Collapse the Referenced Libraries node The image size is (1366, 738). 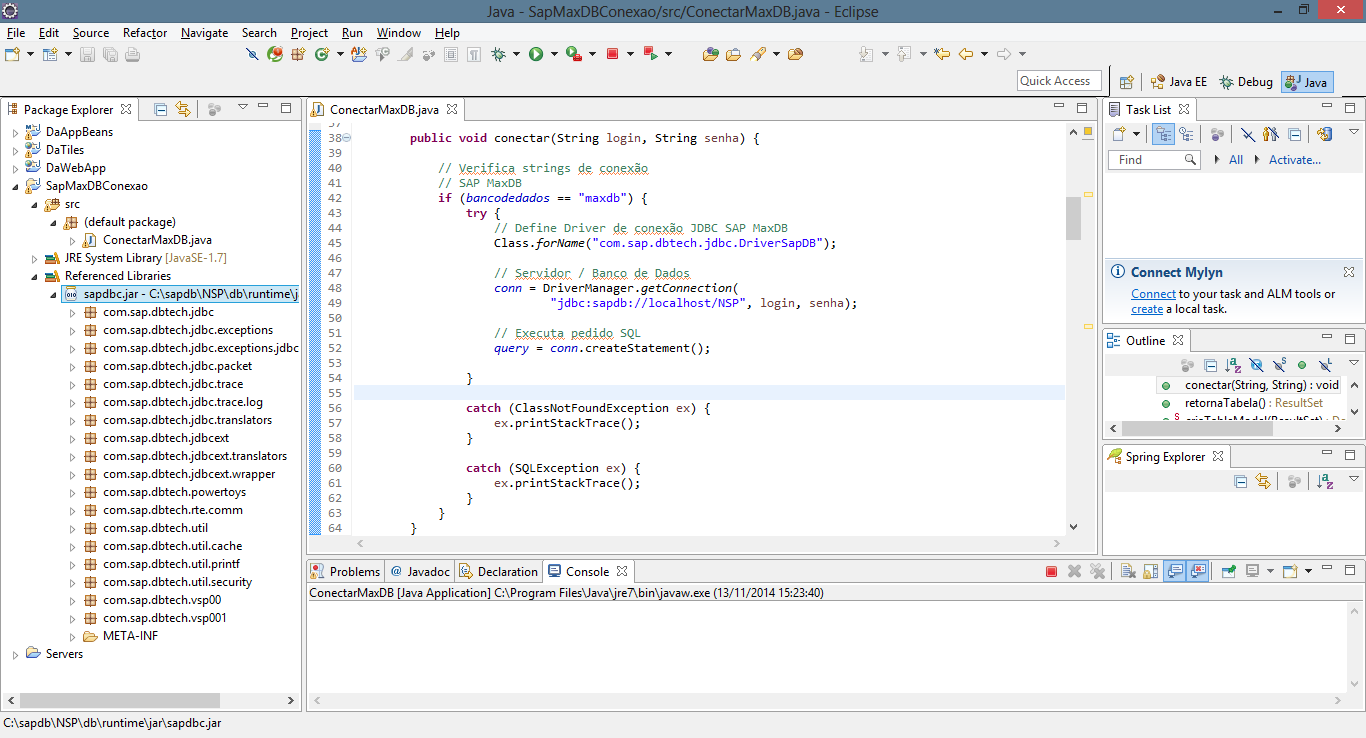tap(35, 276)
